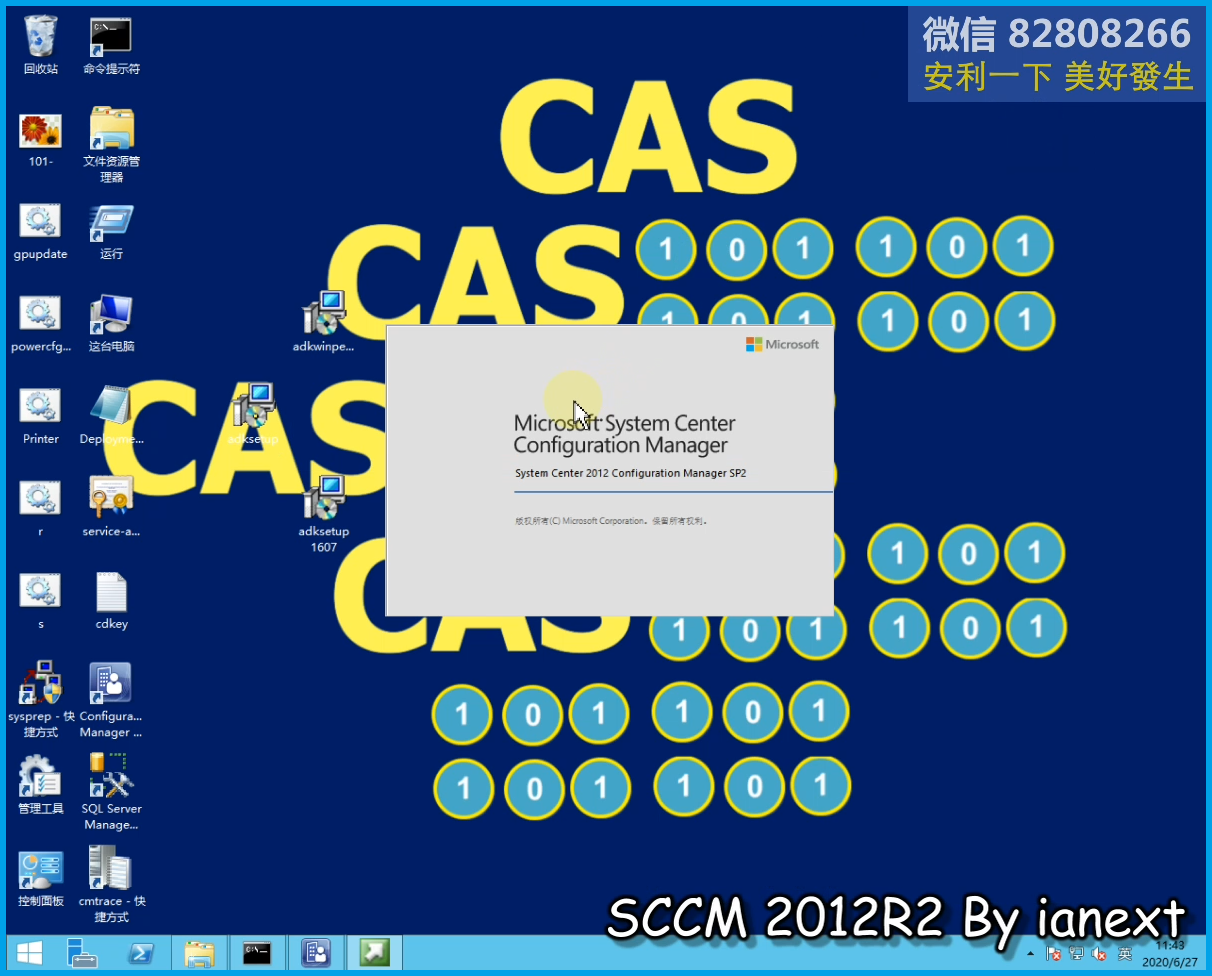
Task: Click the 运行 (Run) desktop shortcut
Action: [x=111, y=231]
